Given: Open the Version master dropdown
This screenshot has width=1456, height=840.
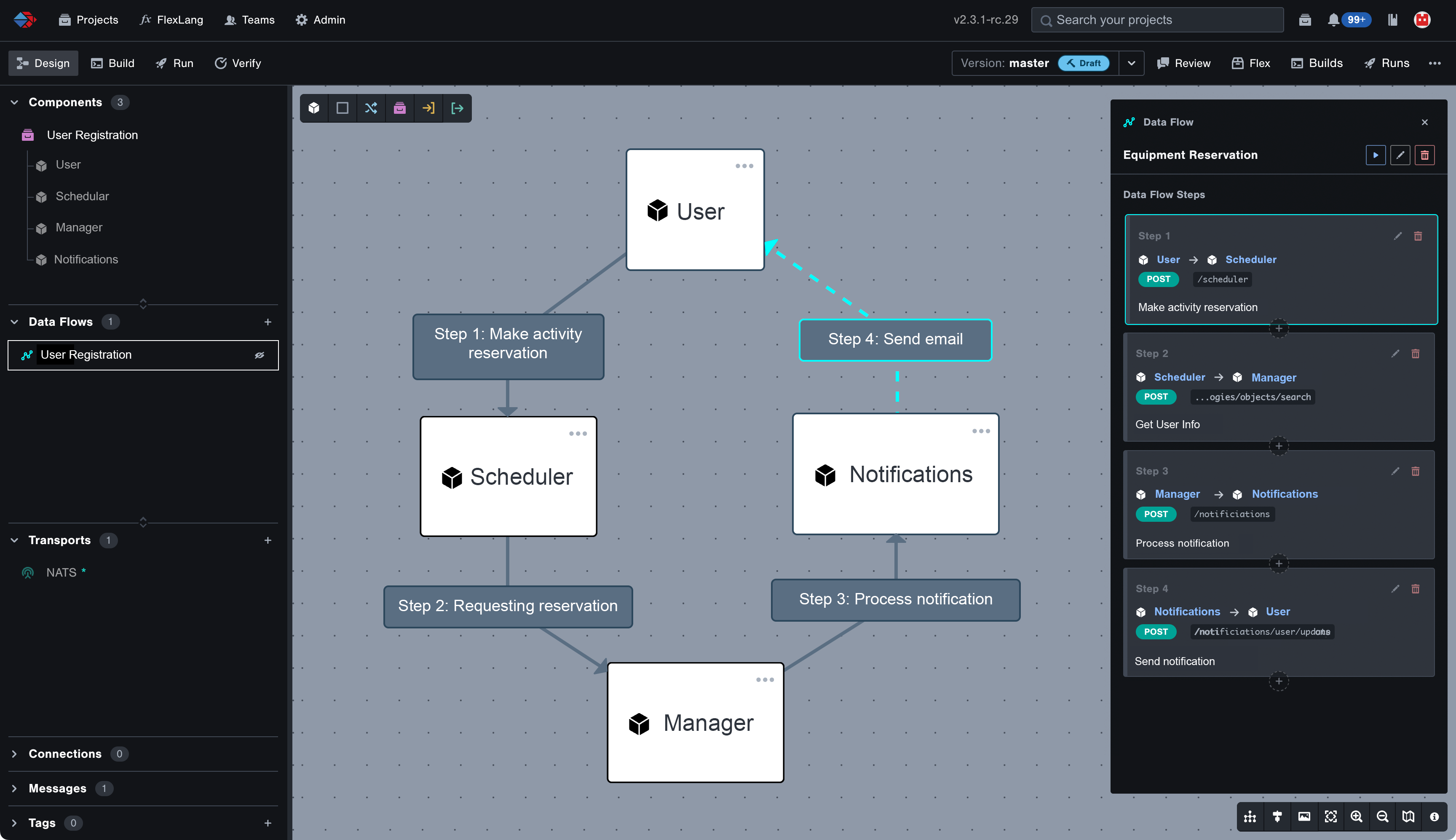Looking at the screenshot, I should coord(1131,63).
